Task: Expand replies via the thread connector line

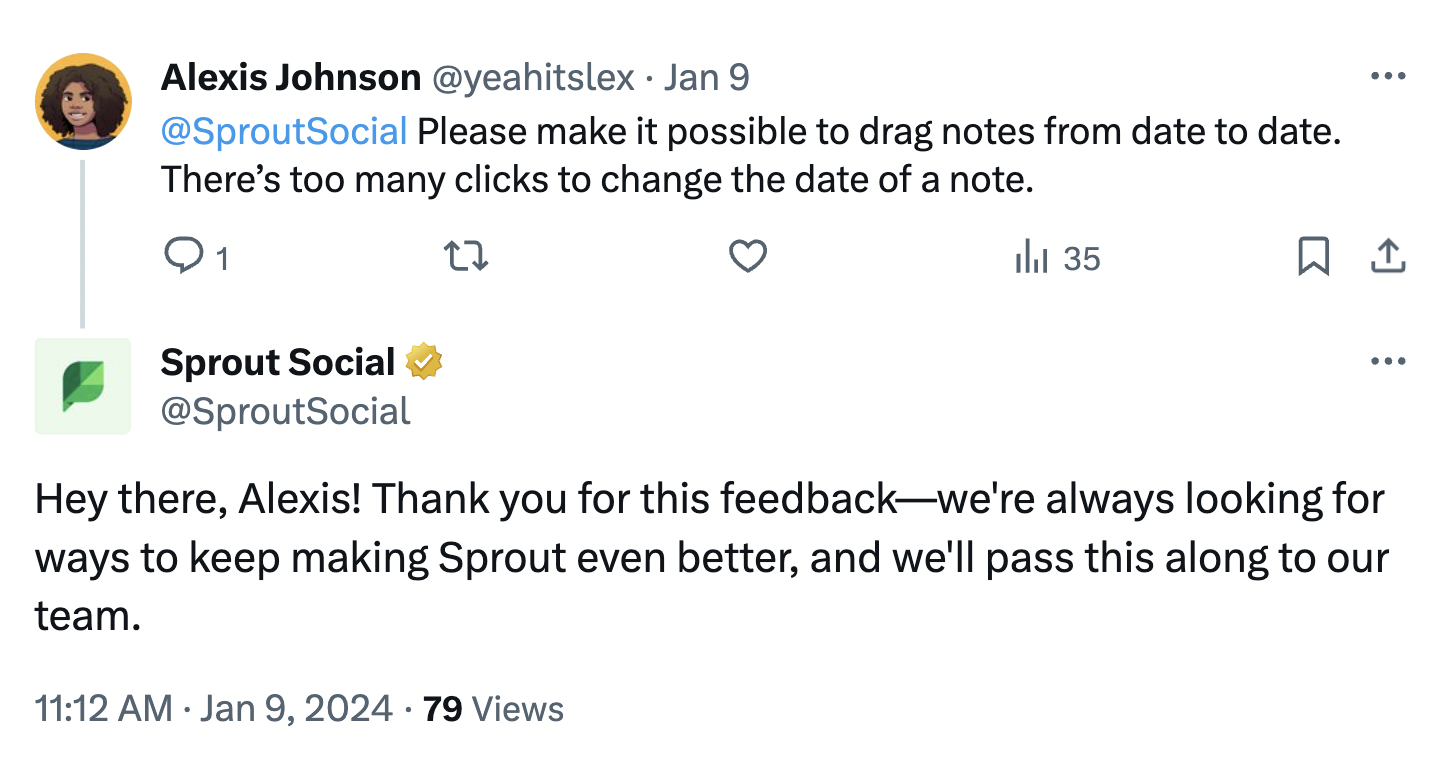Action: coord(84,240)
